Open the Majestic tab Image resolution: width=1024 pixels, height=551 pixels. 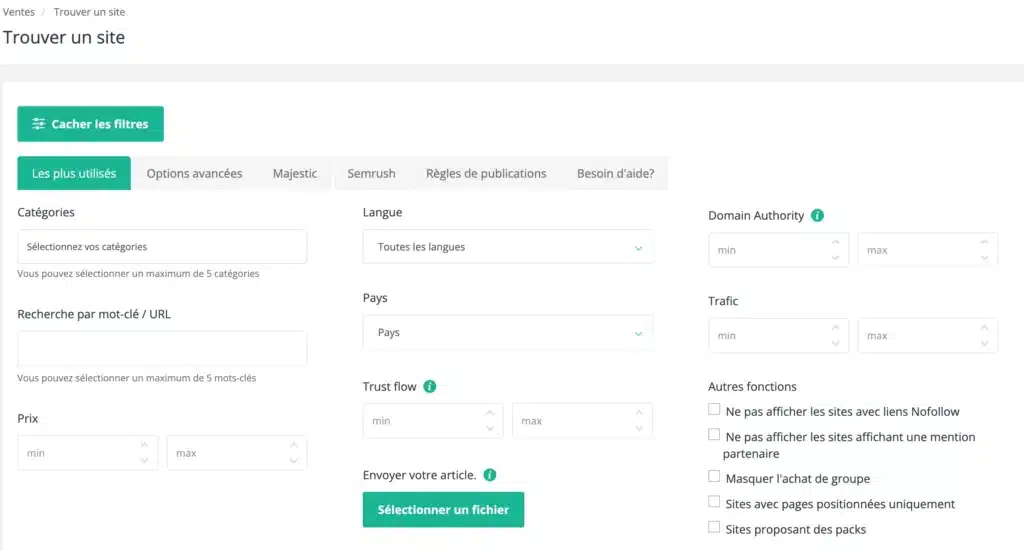pos(295,174)
